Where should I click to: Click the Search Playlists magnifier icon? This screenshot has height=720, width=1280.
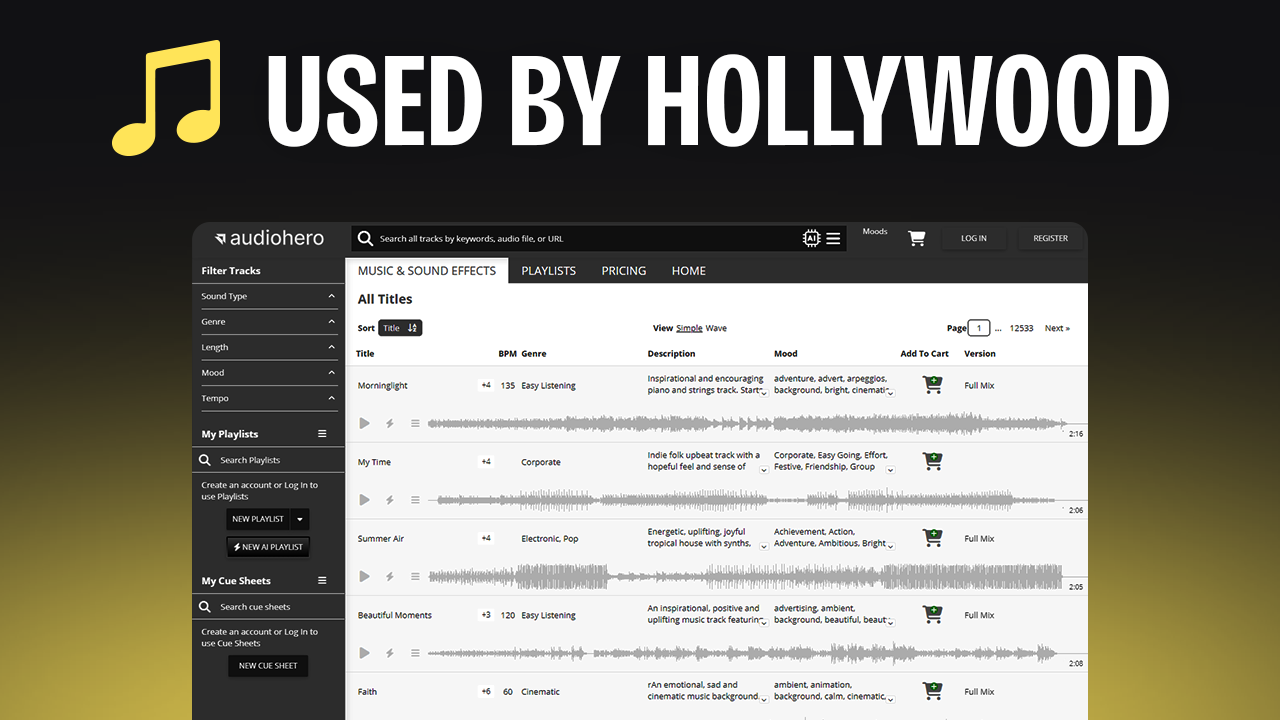[x=205, y=460]
